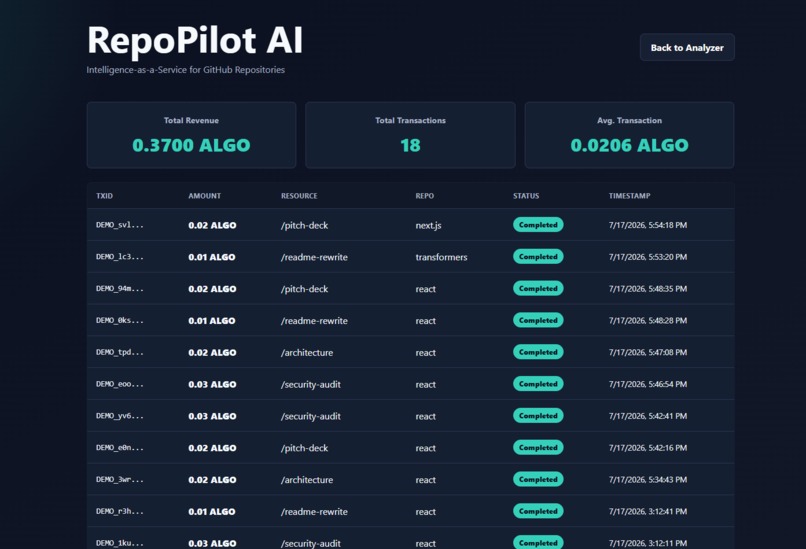Click transaction ID DEMO_r3h...
Screen dimensions: 806x549
(x=120, y=511)
